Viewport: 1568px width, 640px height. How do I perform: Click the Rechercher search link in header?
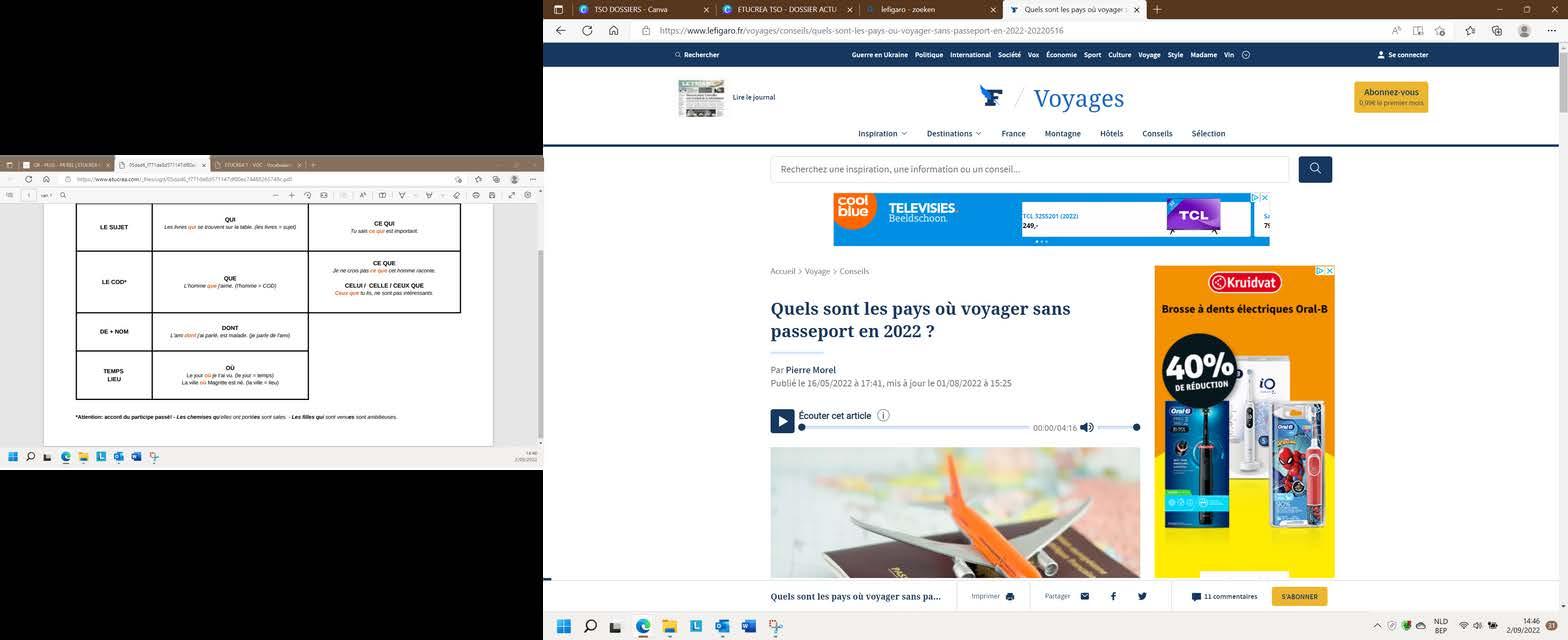697,55
